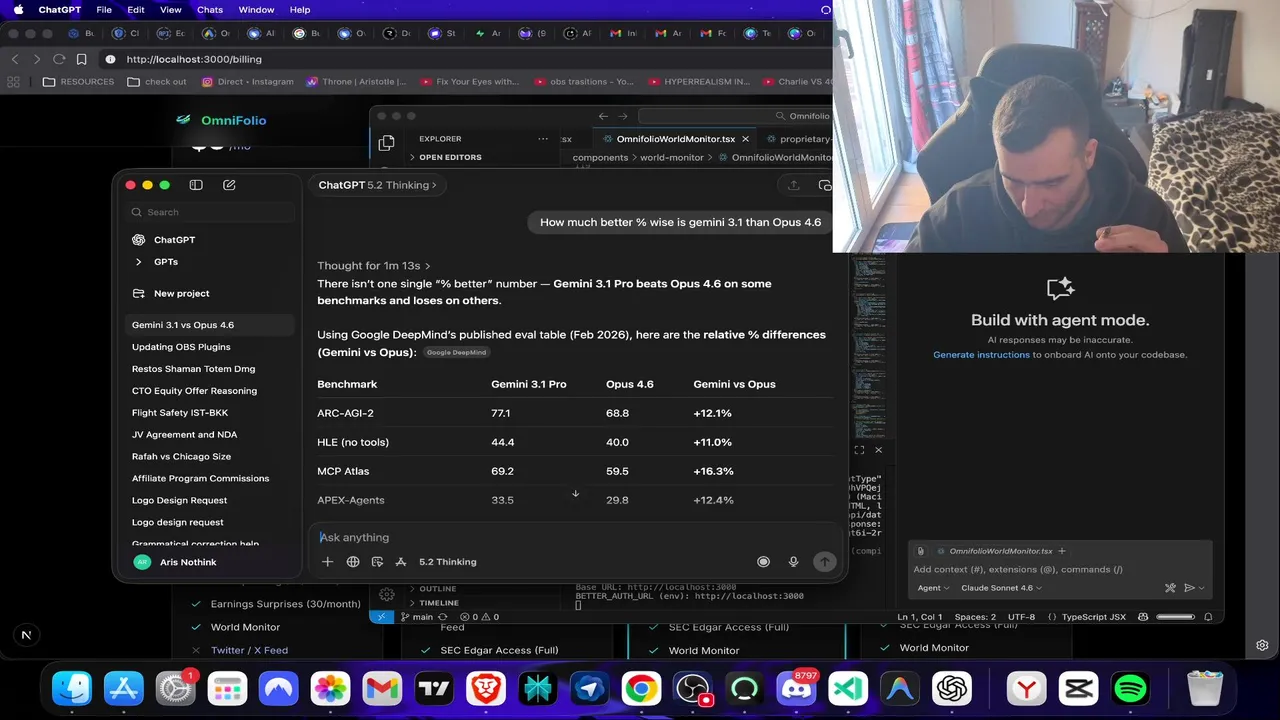Open the ChatGPT 5.2 Thinking model selector
This screenshot has width=1280, height=720.
click(x=377, y=185)
